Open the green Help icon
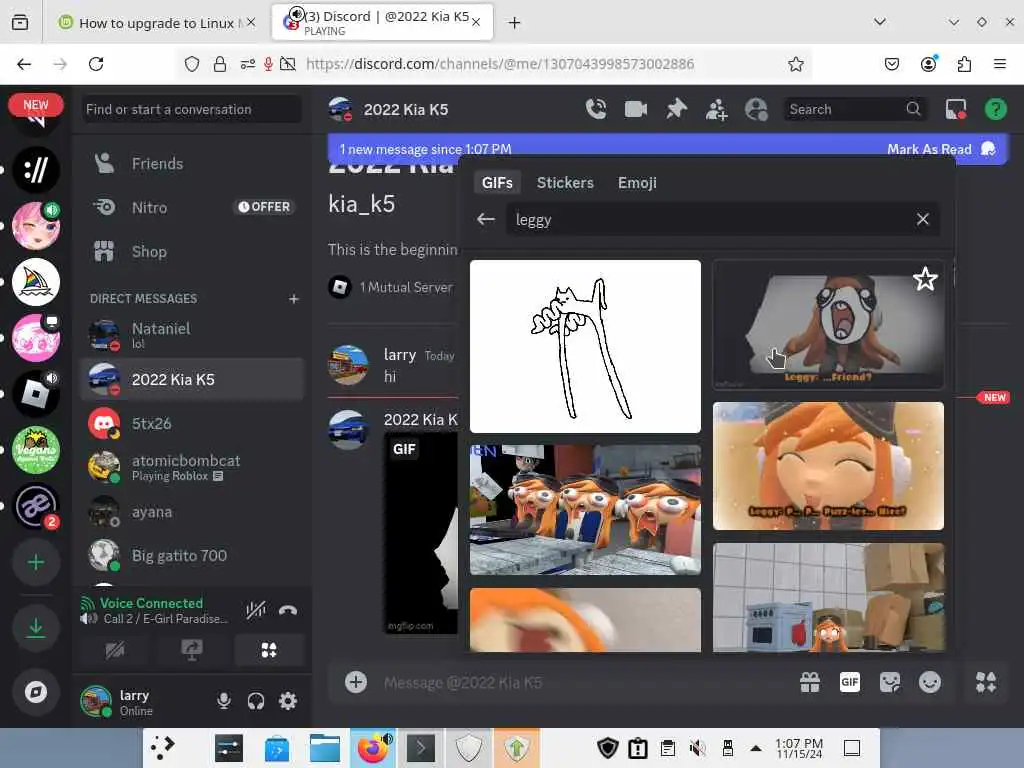1024x768 pixels. coord(995,109)
